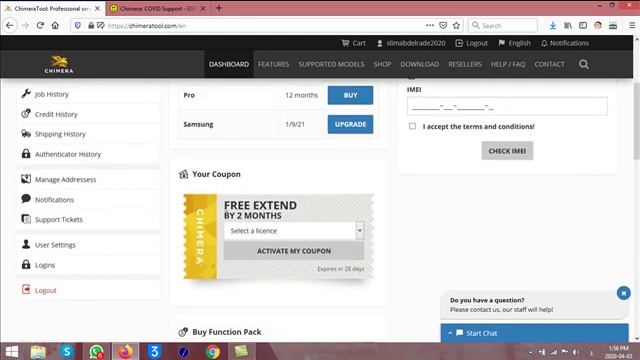Viewport: 640px width, 360px height.
Task: Open page actions three-dot menu
Action: pos(430,25)
